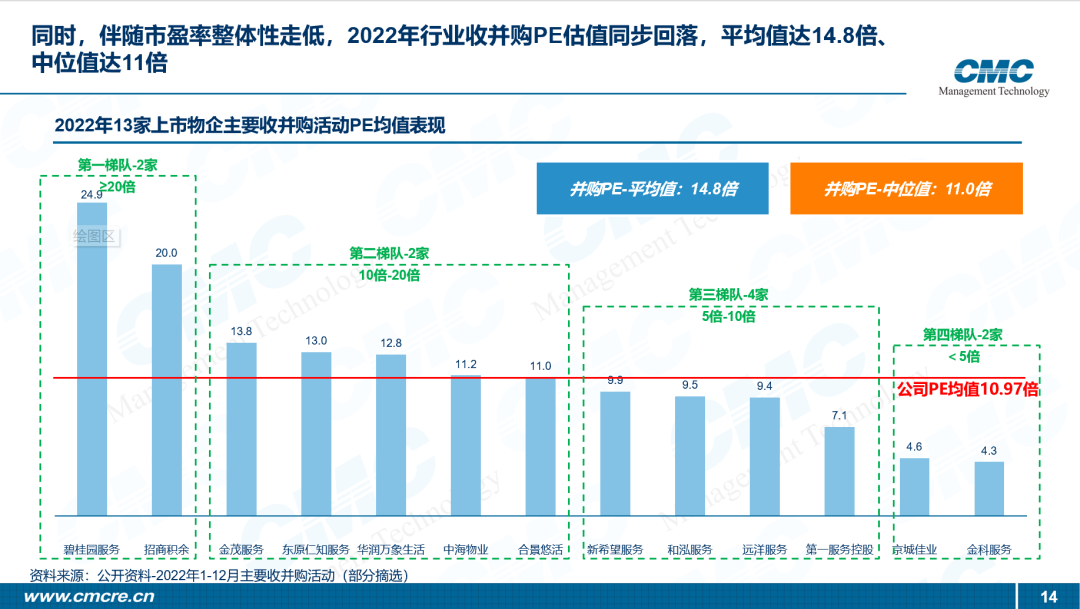Click the red 公司PE均值10.97倍 label
1080x609 pixels.
[968, 389]
